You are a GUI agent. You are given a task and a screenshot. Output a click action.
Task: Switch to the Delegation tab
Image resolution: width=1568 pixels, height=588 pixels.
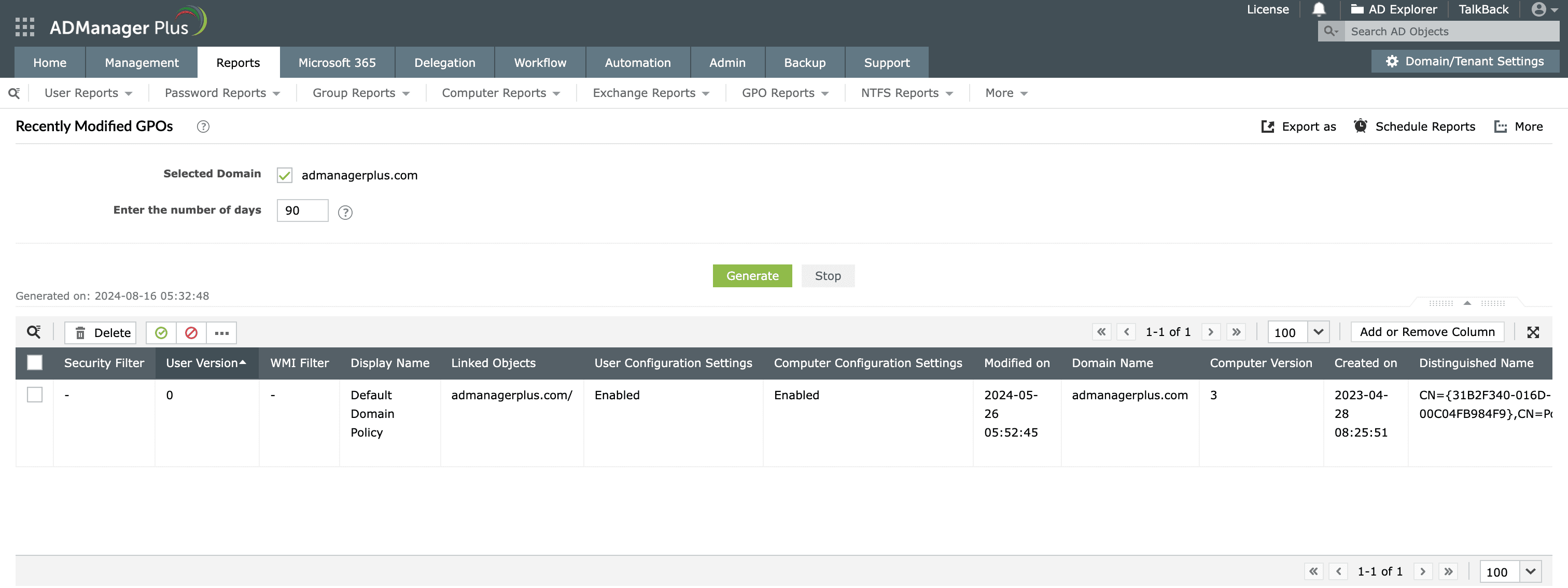[x=444, y=63]
